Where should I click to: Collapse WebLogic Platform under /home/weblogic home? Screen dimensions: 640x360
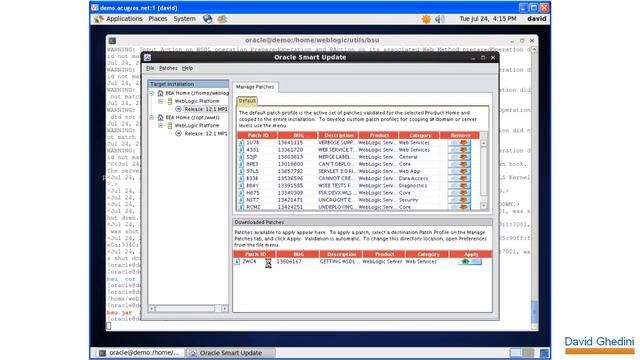pyautogui.click(x=161, y=101)
